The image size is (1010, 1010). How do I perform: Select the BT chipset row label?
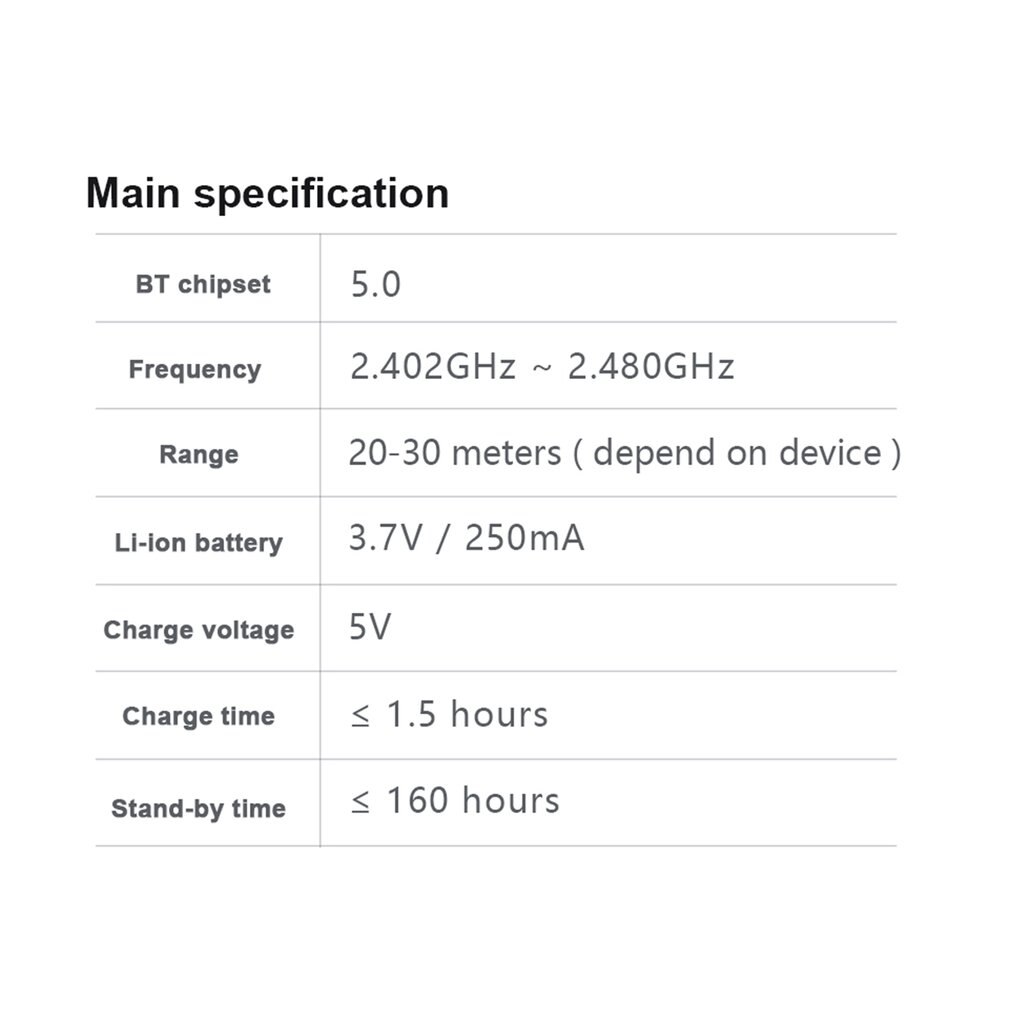coord(203,284)
